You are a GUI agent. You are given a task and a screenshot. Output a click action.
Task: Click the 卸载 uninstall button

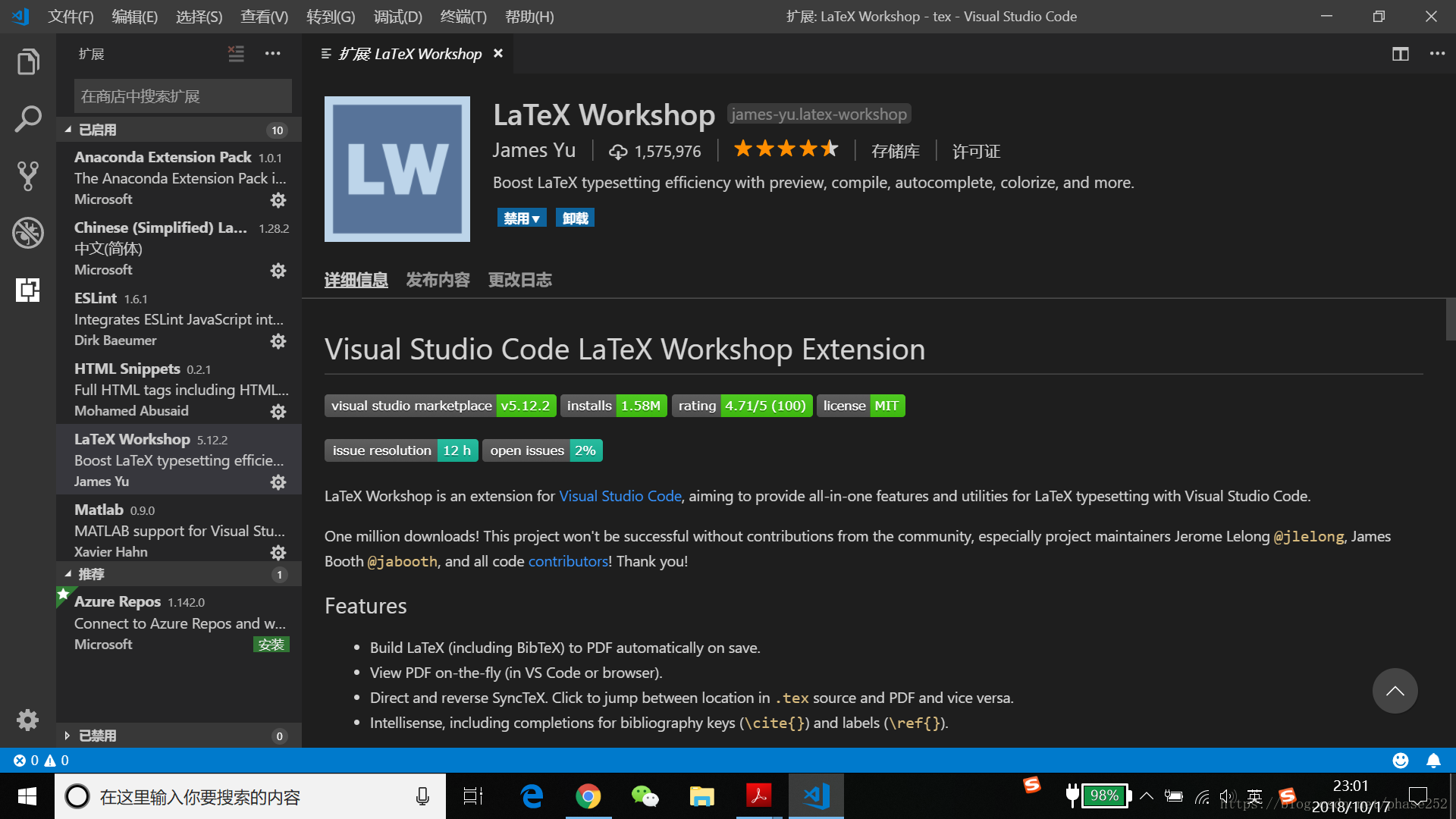(576, 218)
